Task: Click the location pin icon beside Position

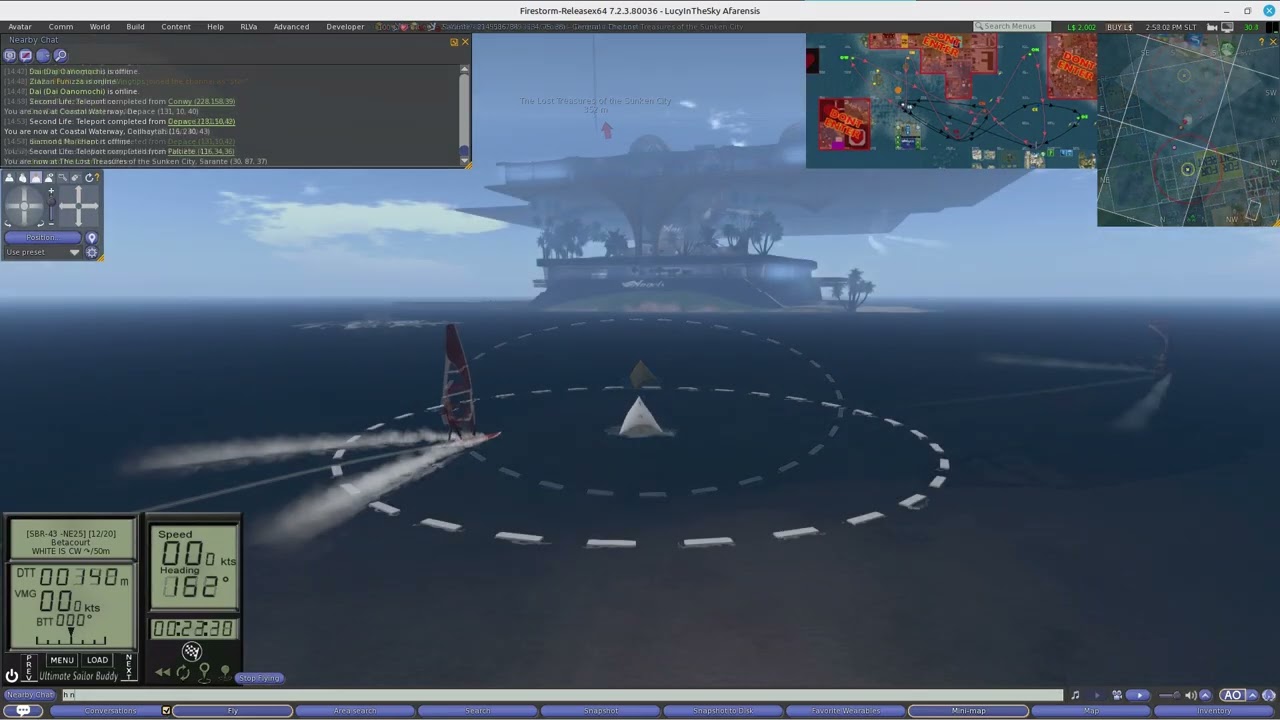Action: pyautogui.click(x=91, y=238)
